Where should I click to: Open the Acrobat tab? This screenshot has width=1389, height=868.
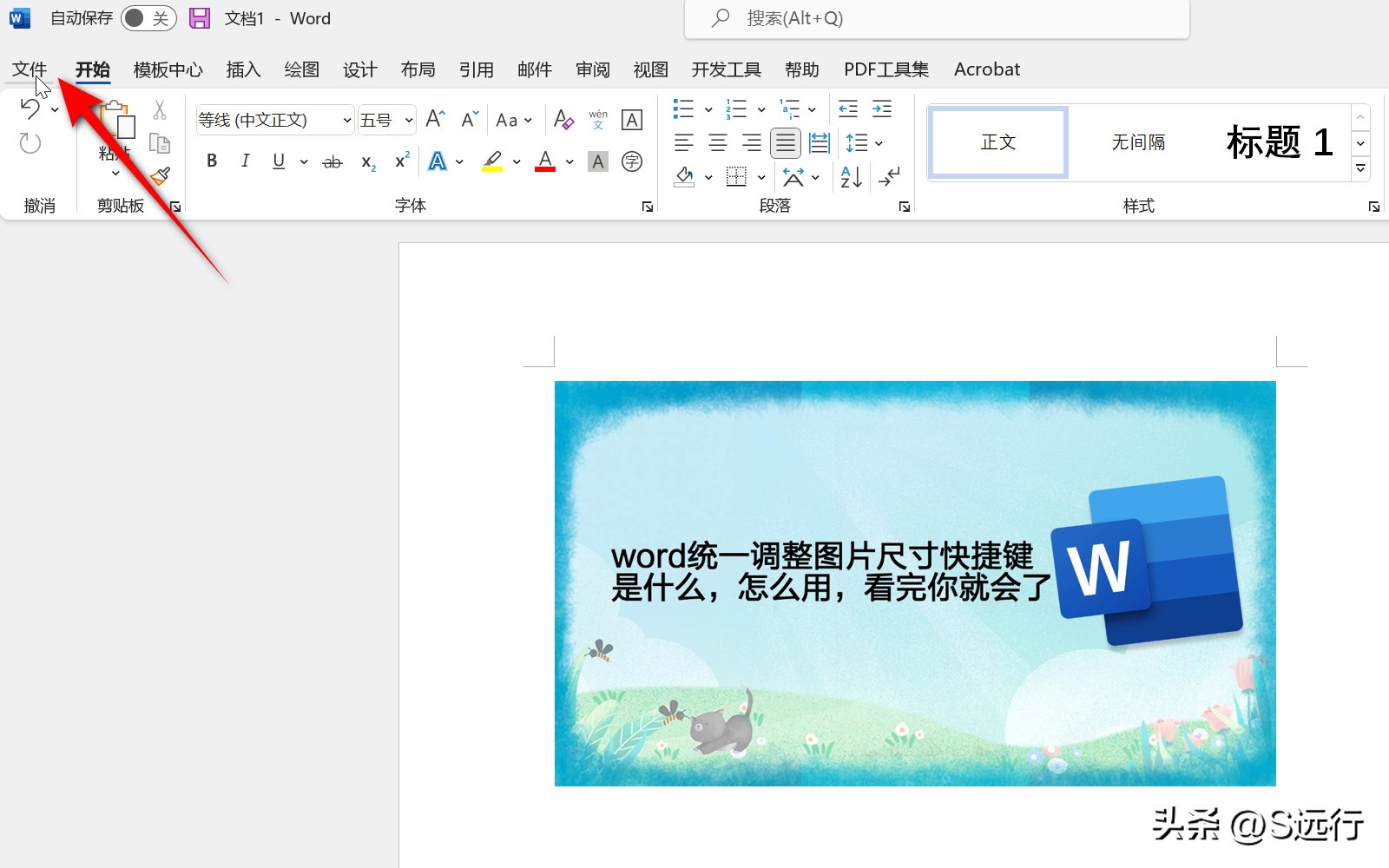[987, 69]
